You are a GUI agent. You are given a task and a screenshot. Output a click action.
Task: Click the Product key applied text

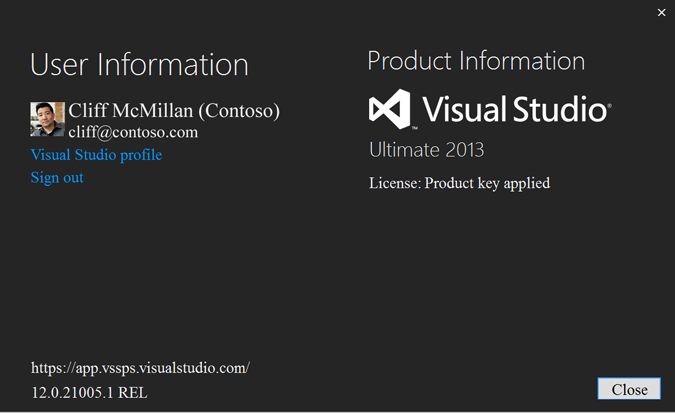click(x=487, y=183)
